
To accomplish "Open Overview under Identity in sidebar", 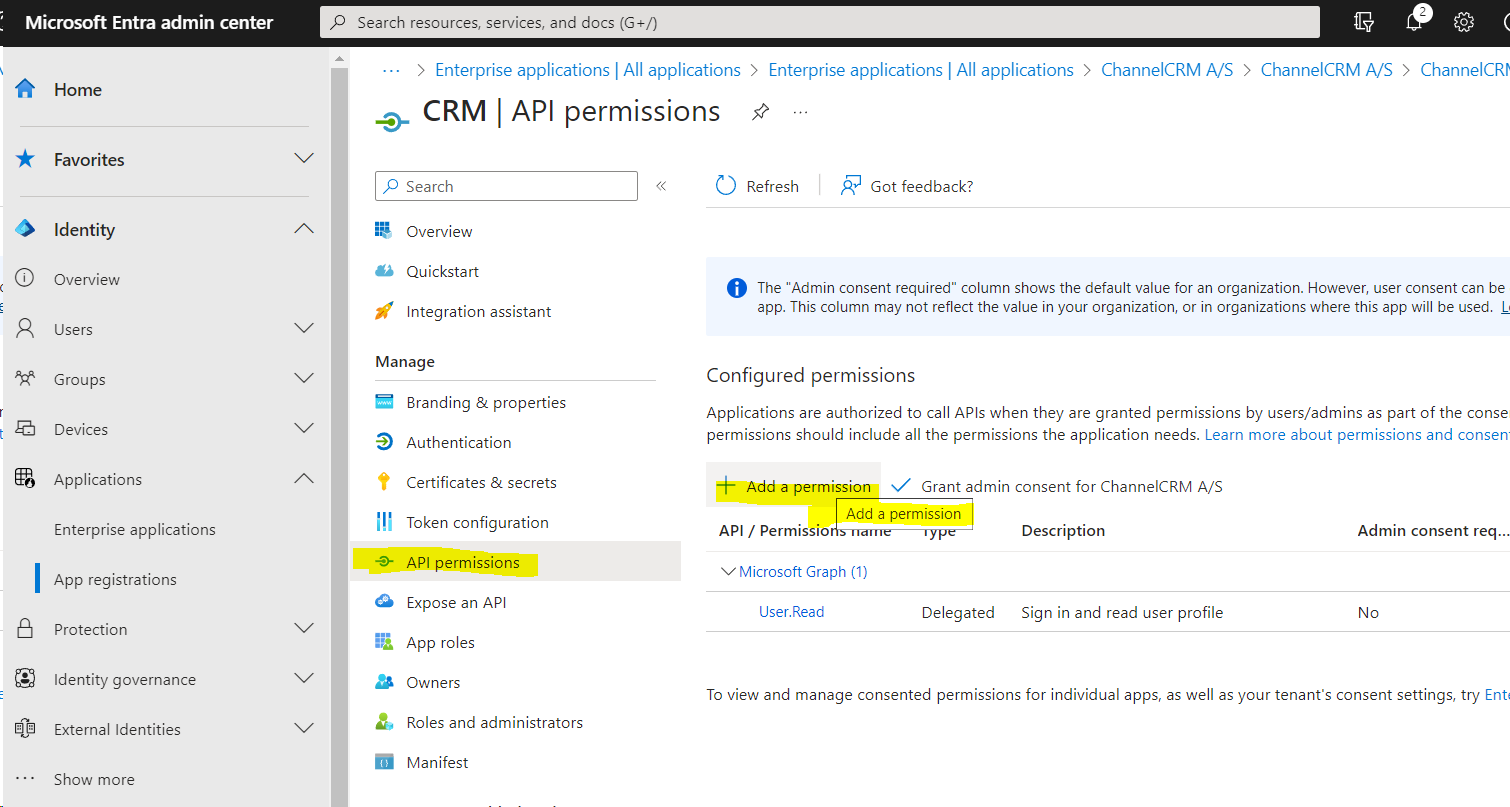I will tap(87, 279).
